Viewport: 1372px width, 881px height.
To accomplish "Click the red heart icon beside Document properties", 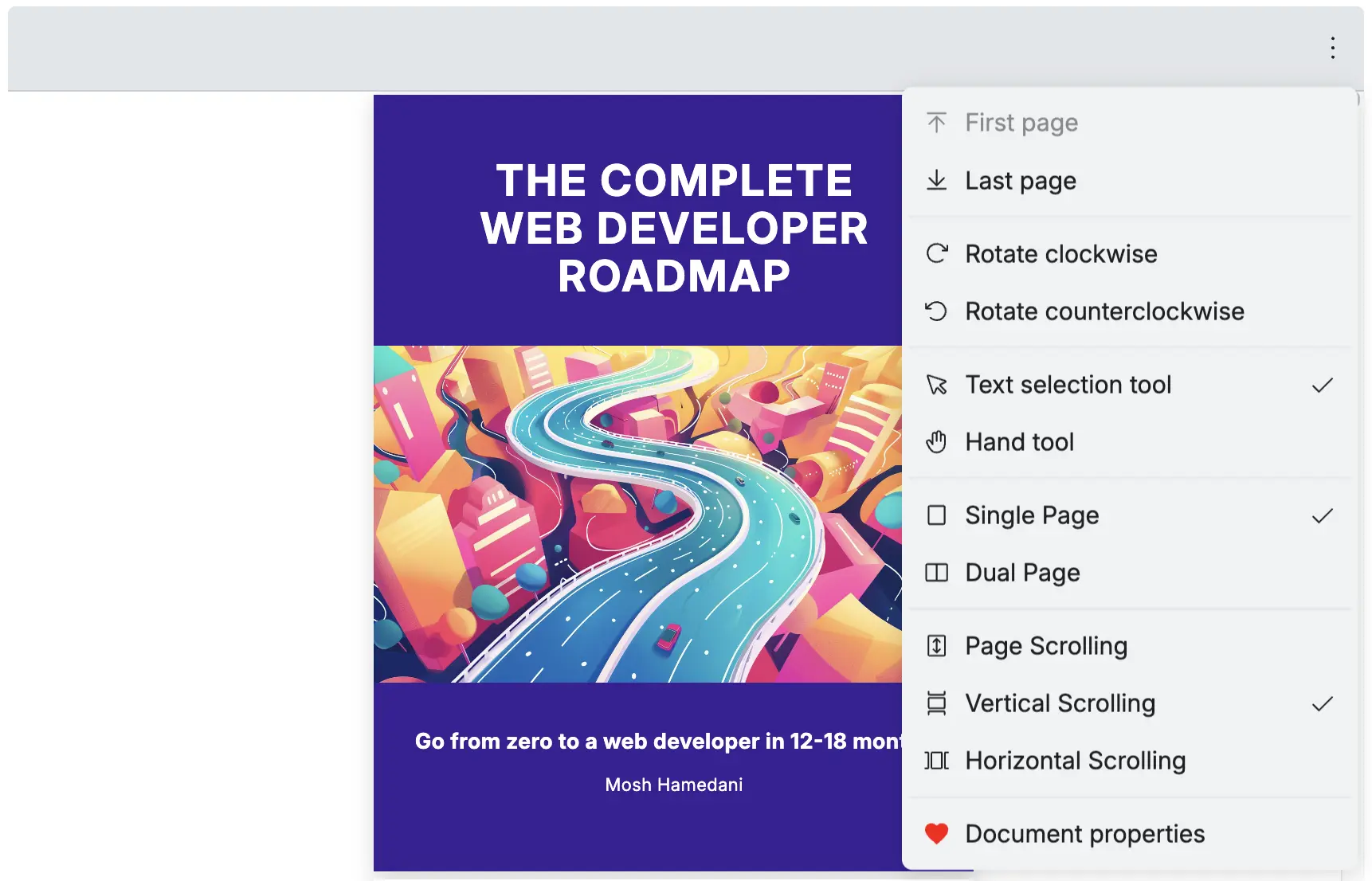I will coord(937,832).
